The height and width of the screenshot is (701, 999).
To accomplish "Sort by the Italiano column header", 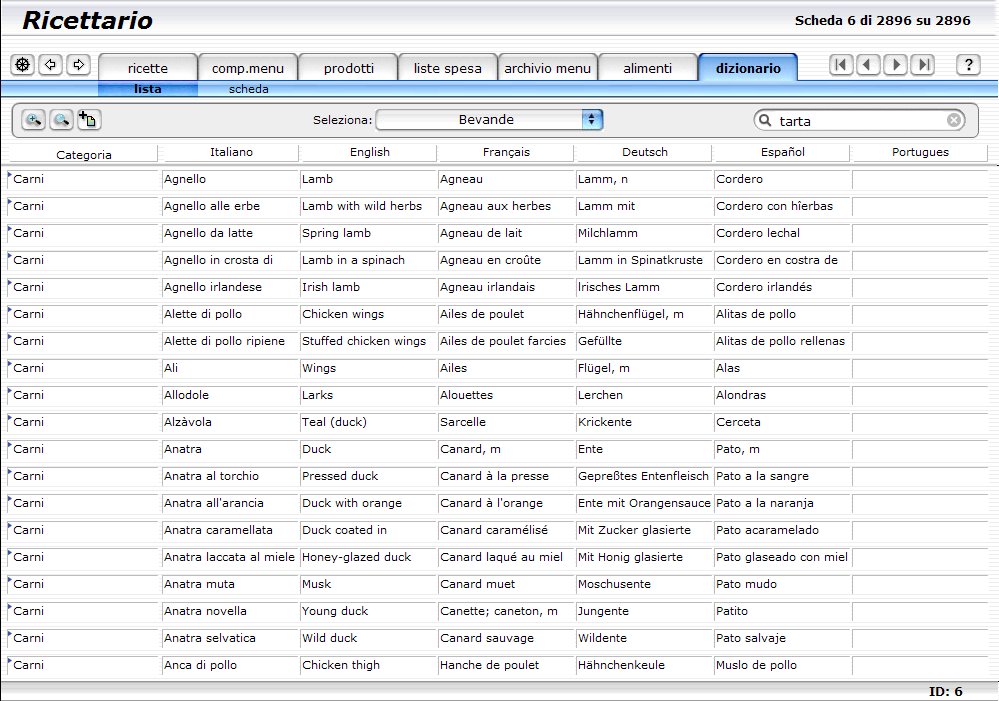I will (x=231, y=152).
